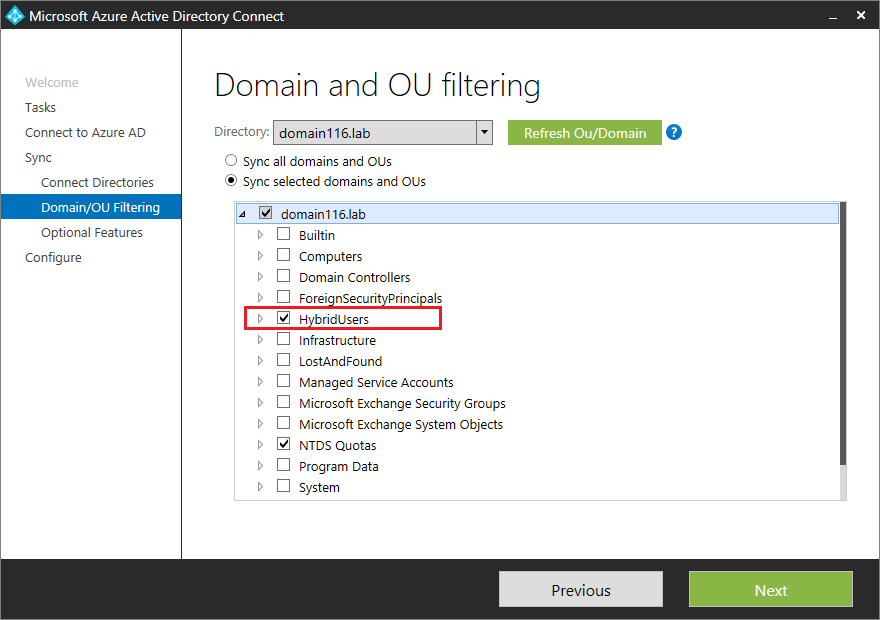Uncheck the HybridUsers checkbox

coord(283,318)
